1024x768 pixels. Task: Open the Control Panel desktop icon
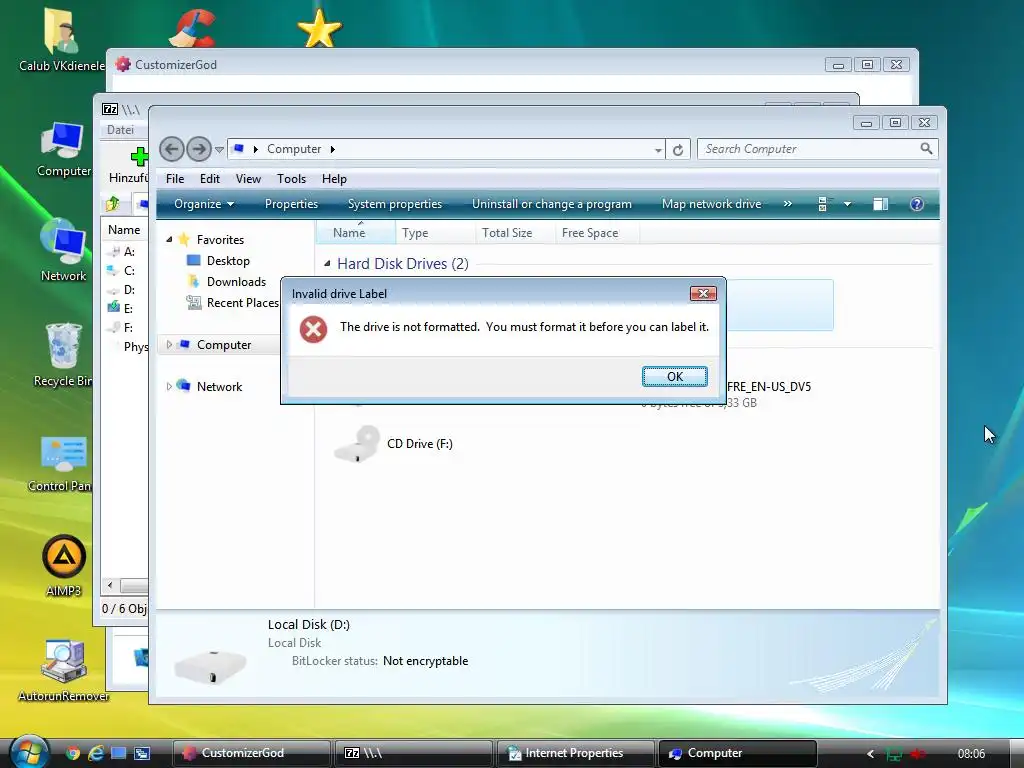pos(60,463)
